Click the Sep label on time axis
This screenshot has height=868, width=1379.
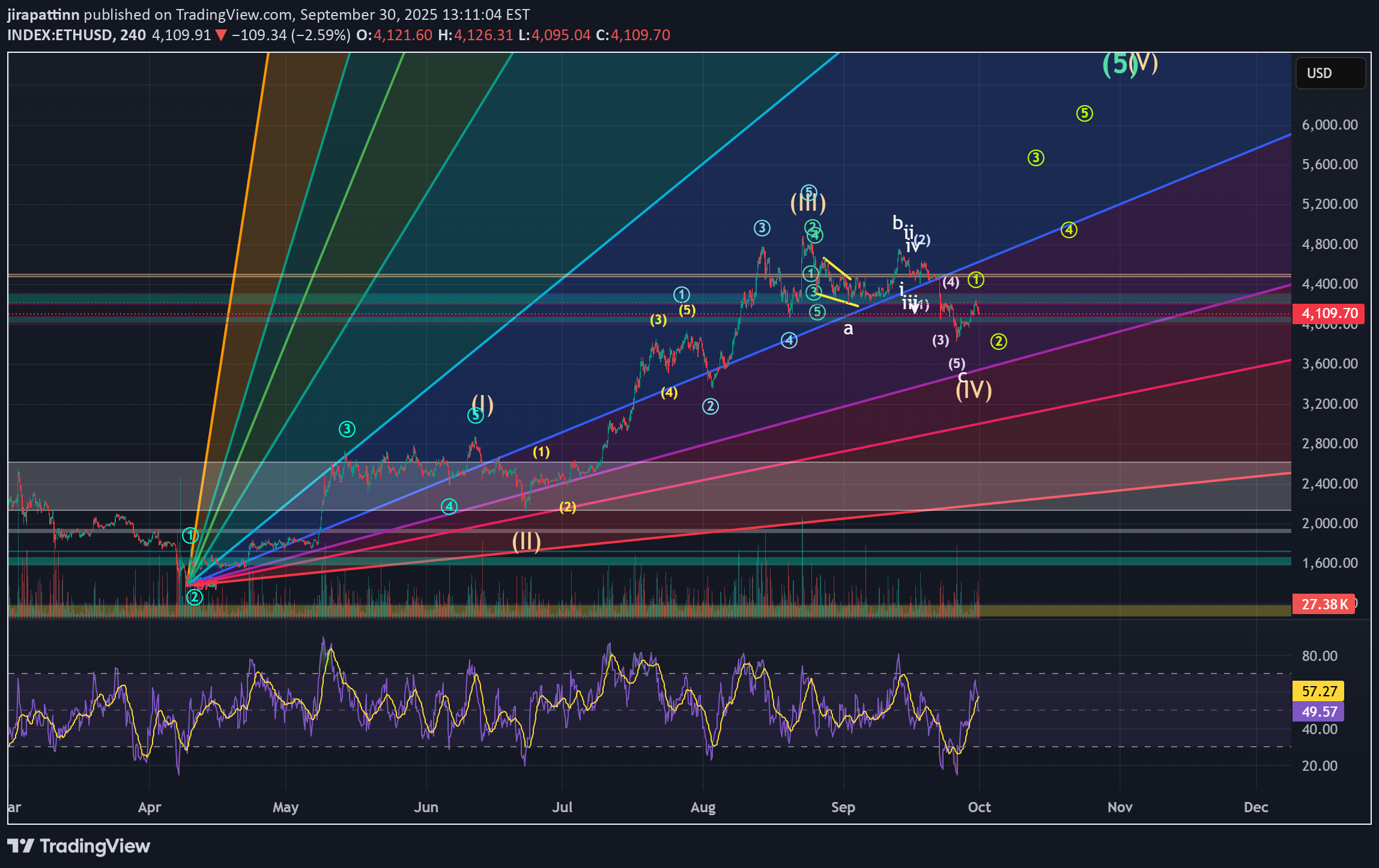tap(843, 807)
